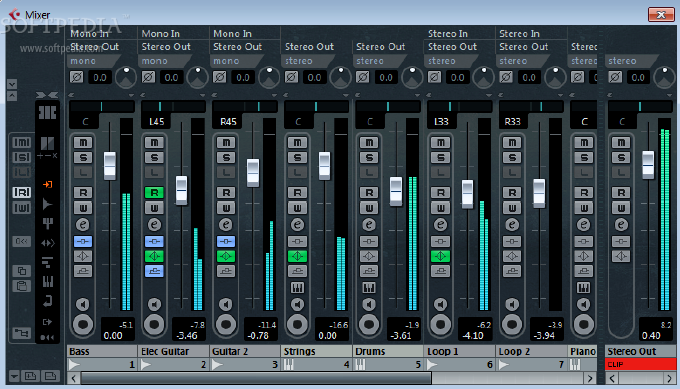This screenshot has width=680, height=389.
Task: Click global Mute-all button in left panel
Action: pos(22,142)
